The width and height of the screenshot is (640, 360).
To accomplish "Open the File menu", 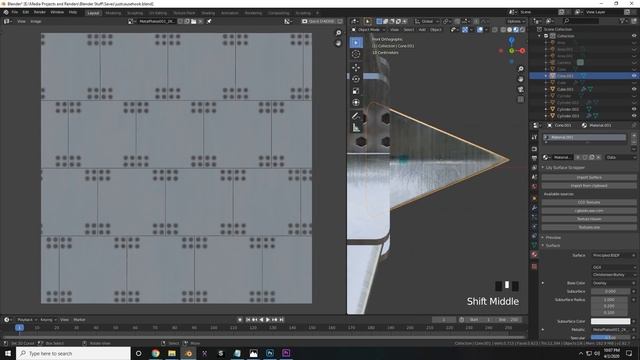I will 15,12.
